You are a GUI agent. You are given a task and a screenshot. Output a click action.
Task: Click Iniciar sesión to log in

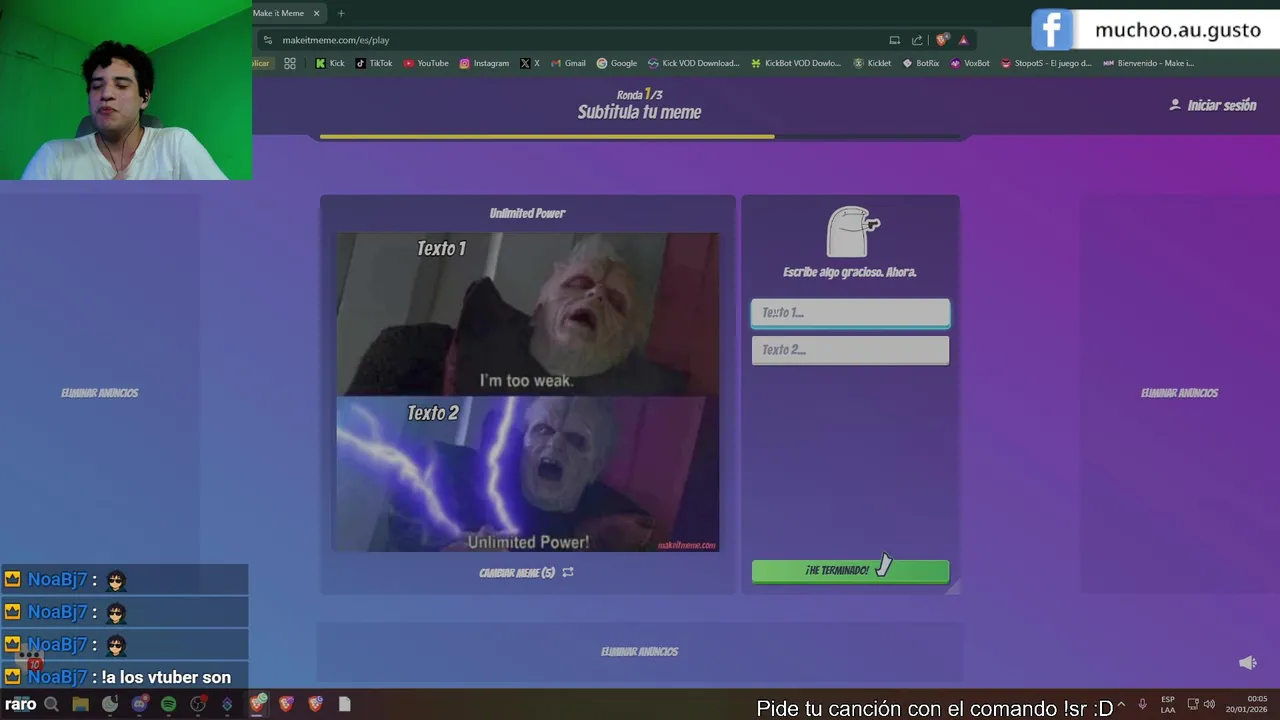coord(1213,105)
